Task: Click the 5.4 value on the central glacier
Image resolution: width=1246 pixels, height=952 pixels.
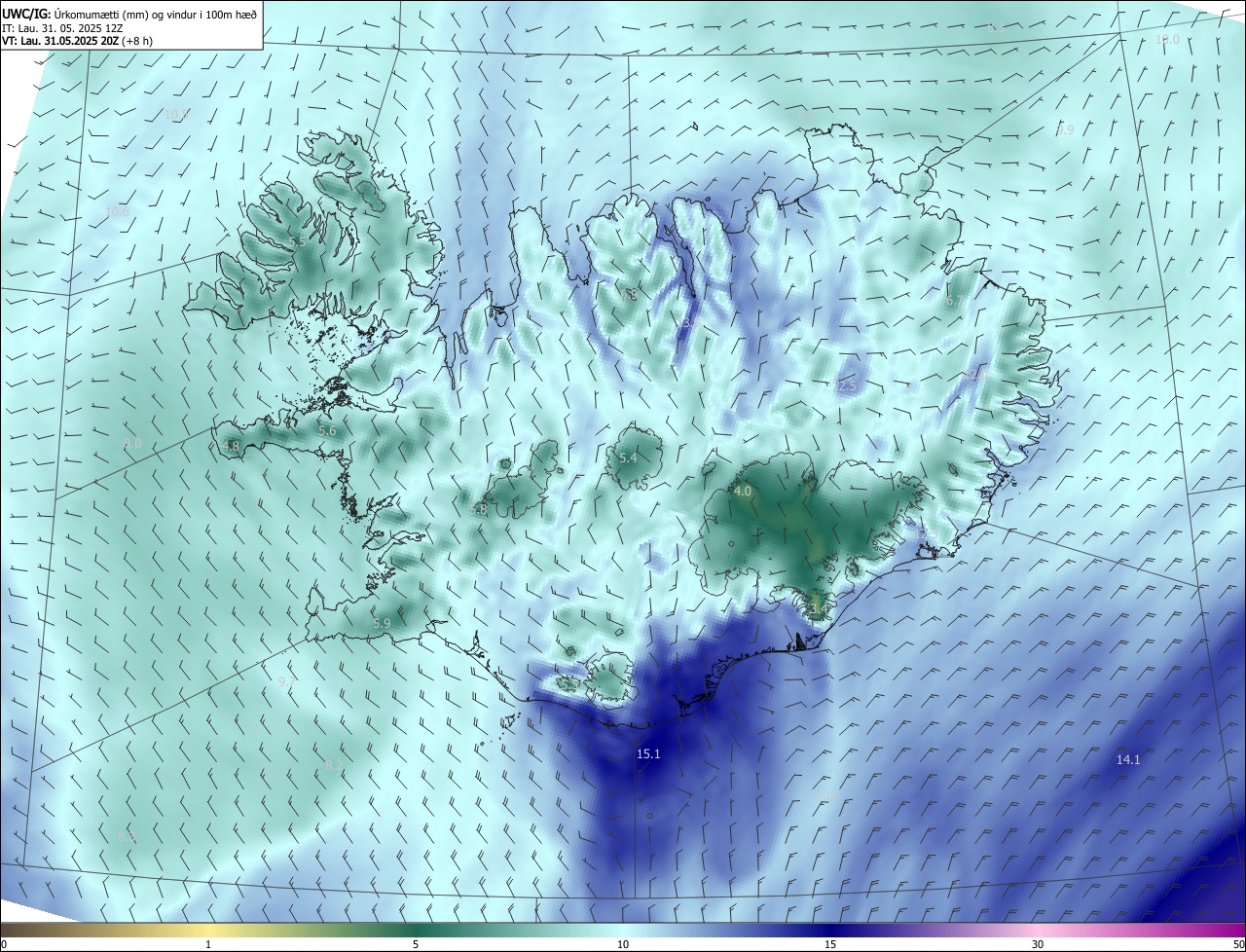Action: pos(628,458)
